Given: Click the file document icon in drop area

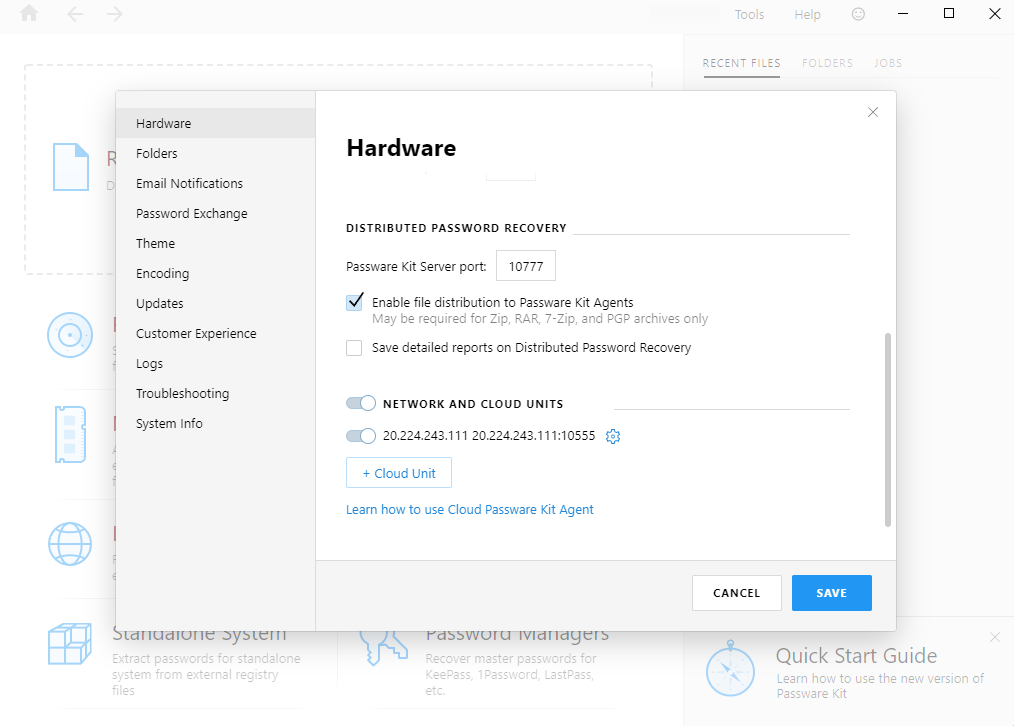Looking at the screenshot, I should [70, 167].
